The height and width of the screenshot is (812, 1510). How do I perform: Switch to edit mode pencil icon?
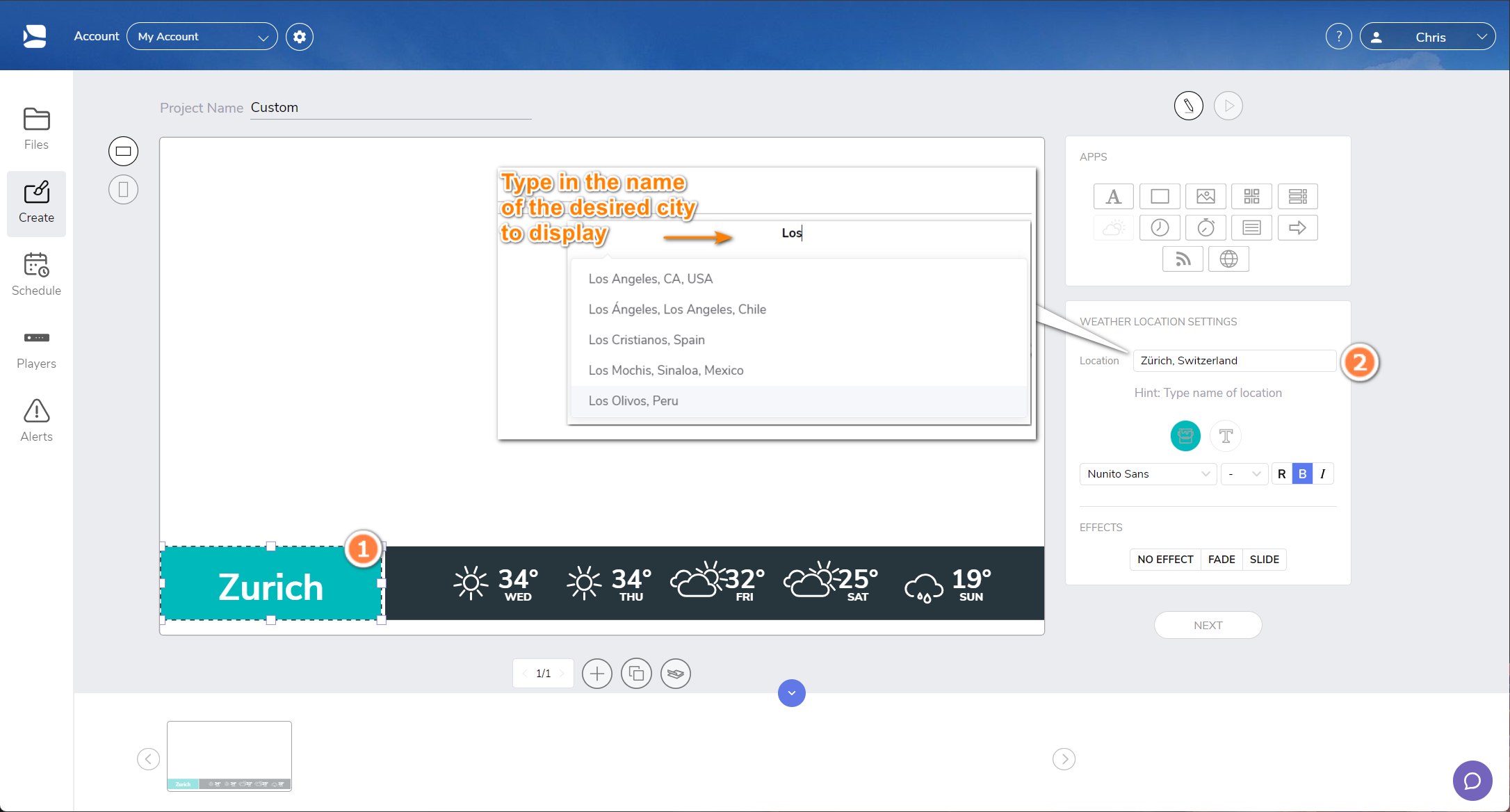(1189, 106)
